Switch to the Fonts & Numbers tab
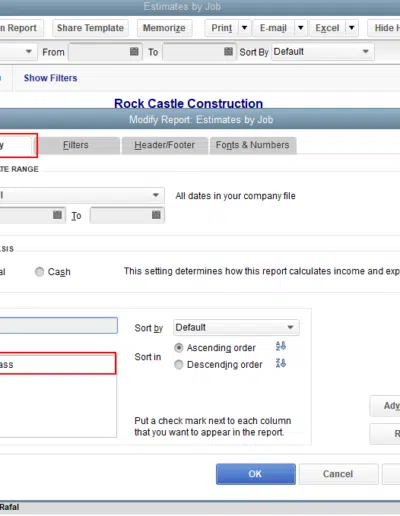This screenshot has width=400, height=516. [x=253, y=145]
